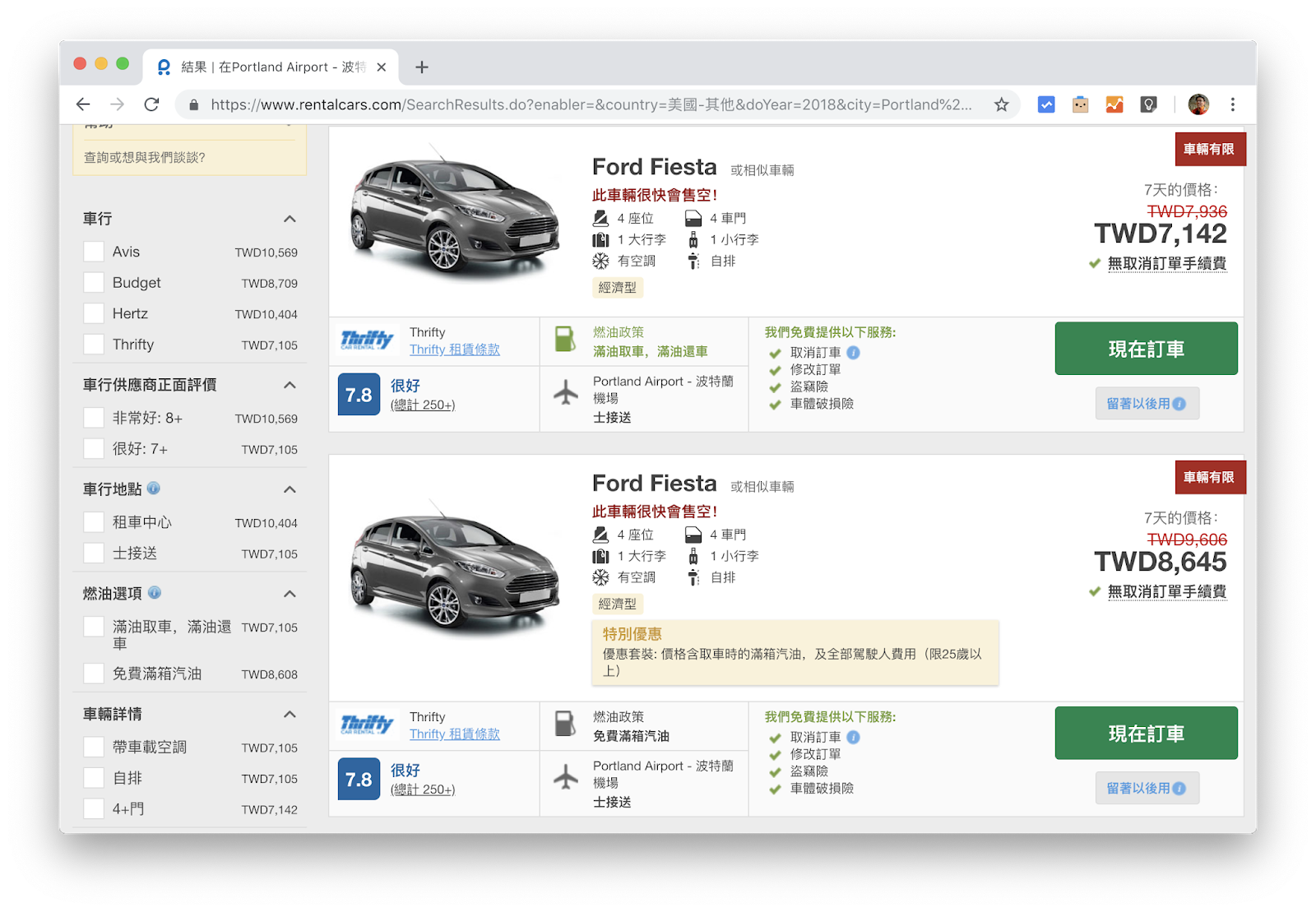Click the dark fuel pump icon for 免費滿箱汽油

(565, 724)
